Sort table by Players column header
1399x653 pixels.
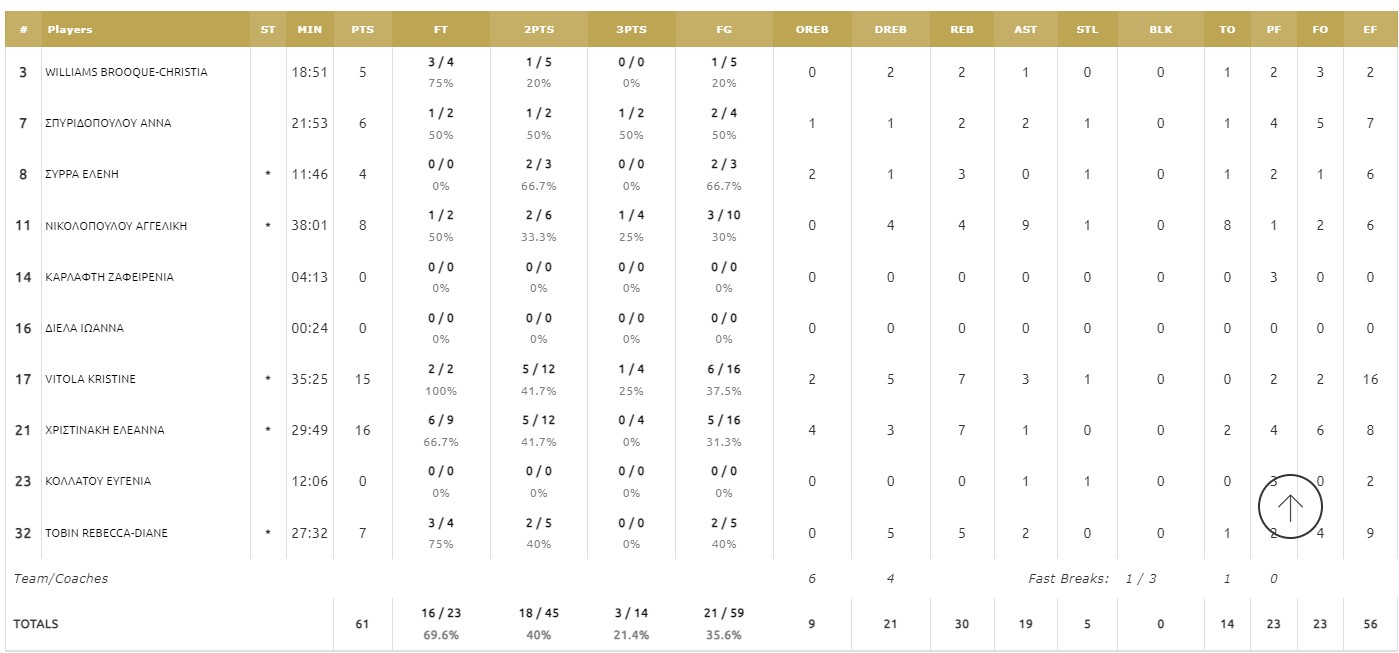tap(70, 30)
